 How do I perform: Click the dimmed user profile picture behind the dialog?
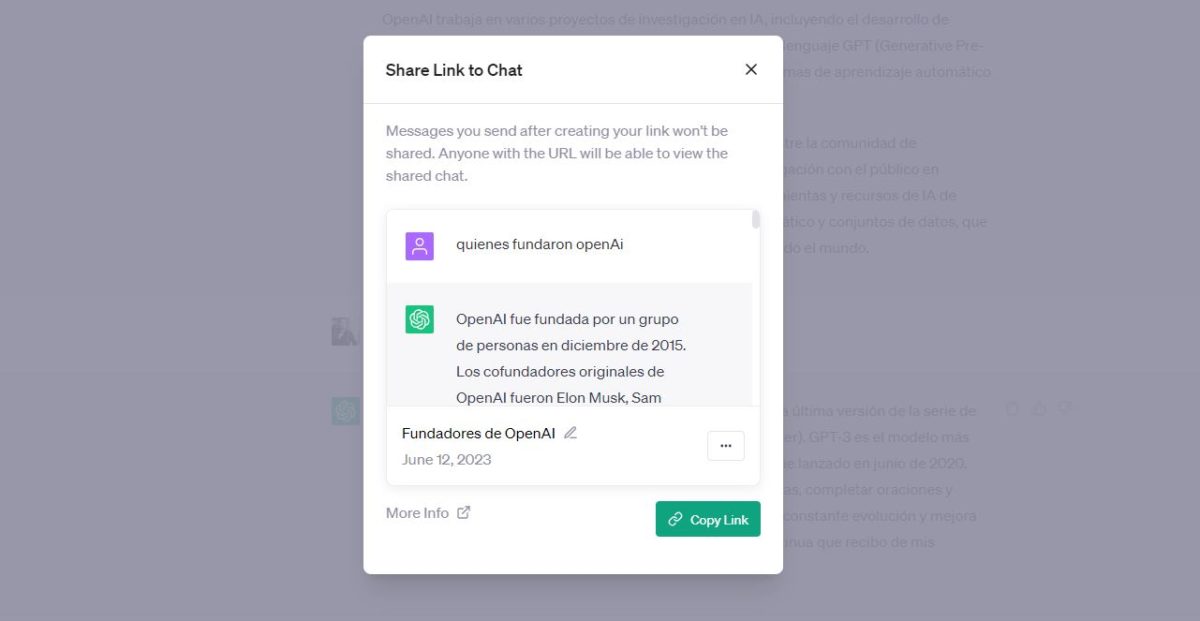click(345, 331)
